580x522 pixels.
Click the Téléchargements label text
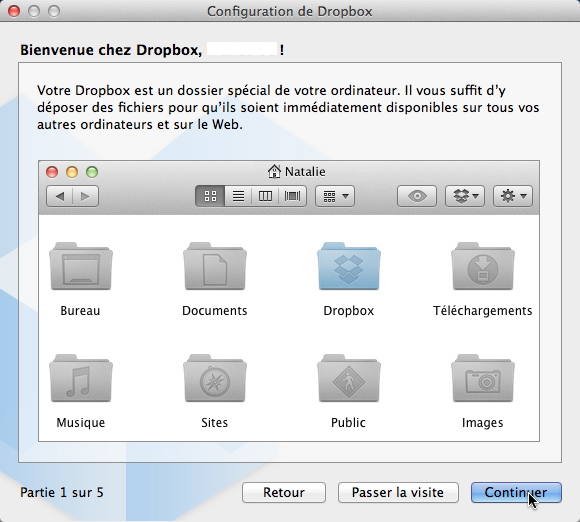coord(482,311)
